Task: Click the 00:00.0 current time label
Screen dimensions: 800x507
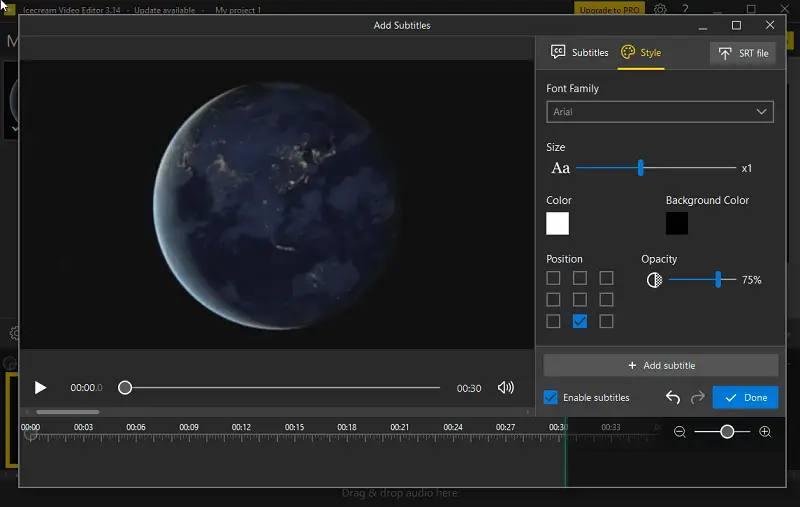Action: pyautogui.click(x=86, y=388)
